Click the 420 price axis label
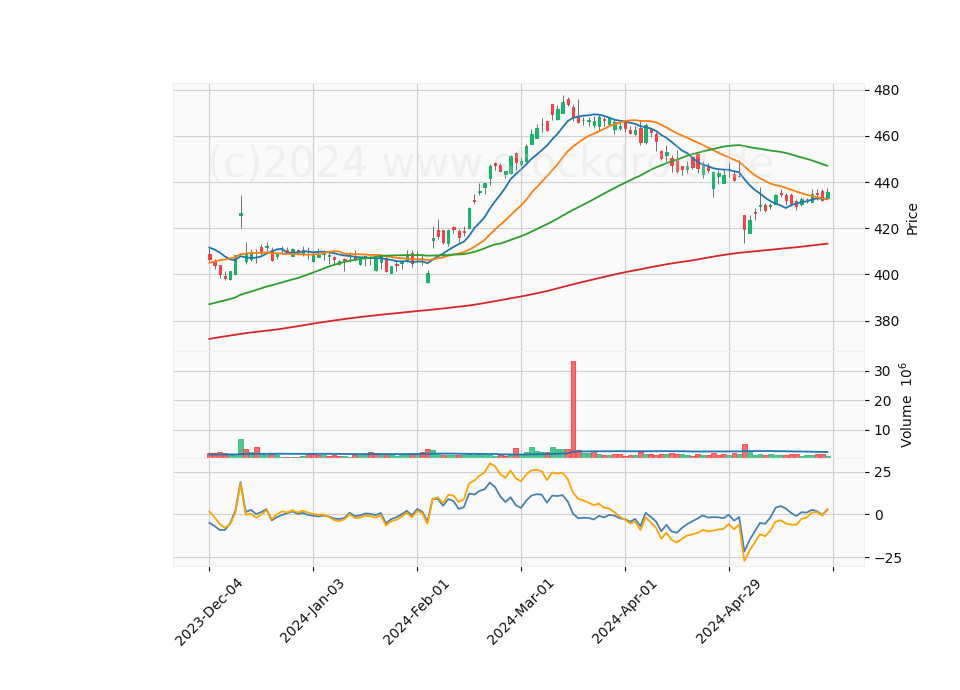960x690 pixels. click(886, 229)
